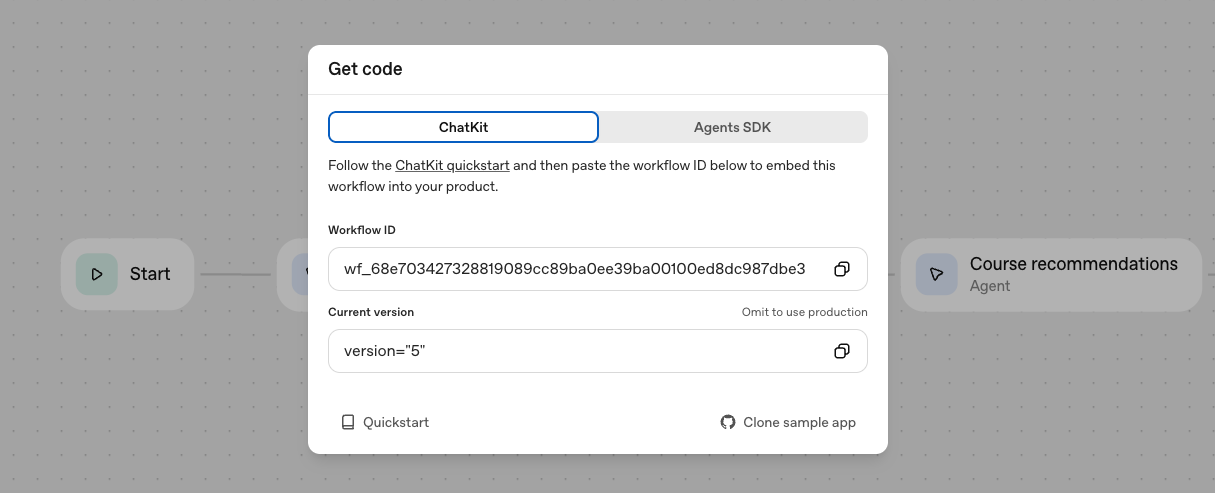
Task: Select the Course recommendations node title
Action: [1073, 264]
